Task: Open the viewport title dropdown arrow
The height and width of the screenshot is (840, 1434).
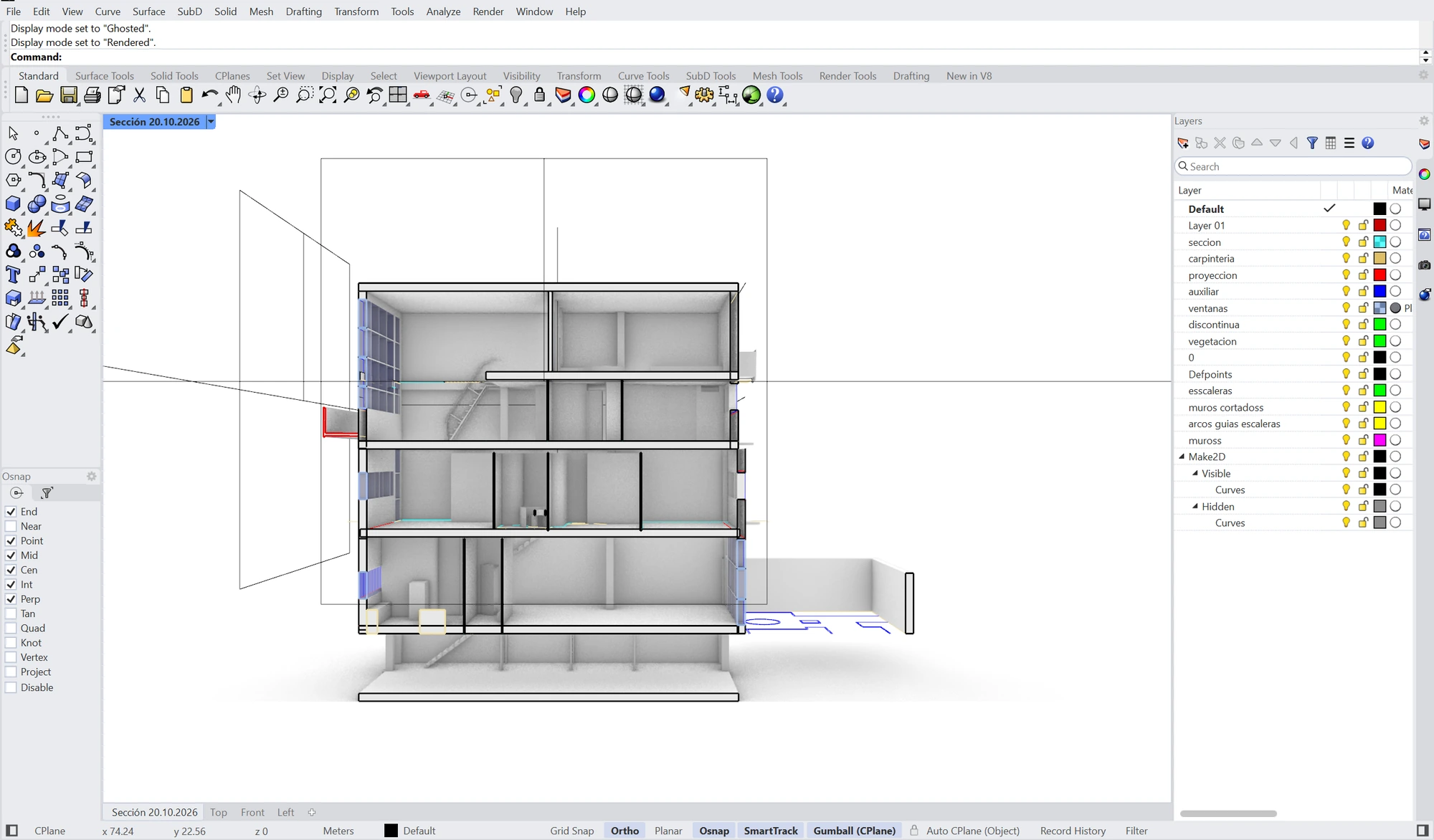Action: point(211,122)
